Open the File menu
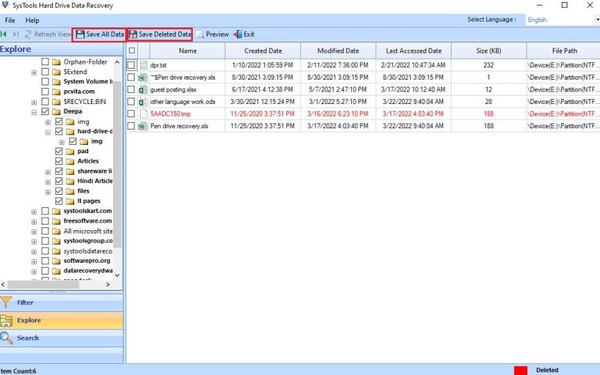600x375 pixels. point(10,20)
